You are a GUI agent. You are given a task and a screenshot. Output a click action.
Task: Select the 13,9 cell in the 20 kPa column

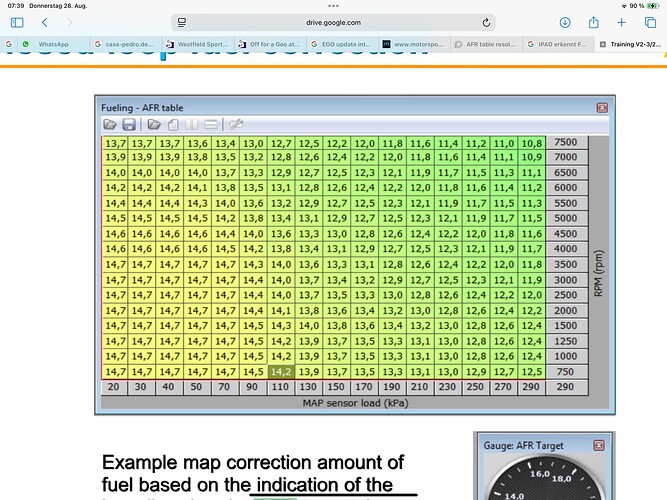[115, 157]
